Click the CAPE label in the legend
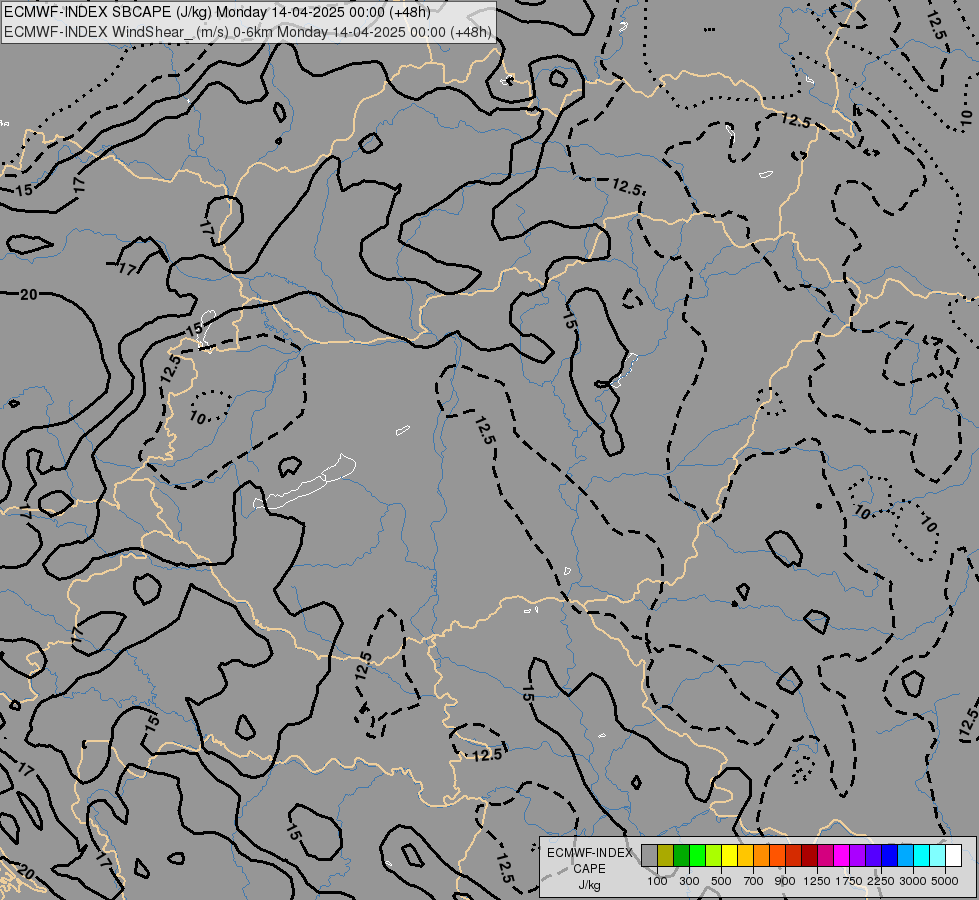The width and height of the screenshot is (979, 900). click(x=589, y=869)
